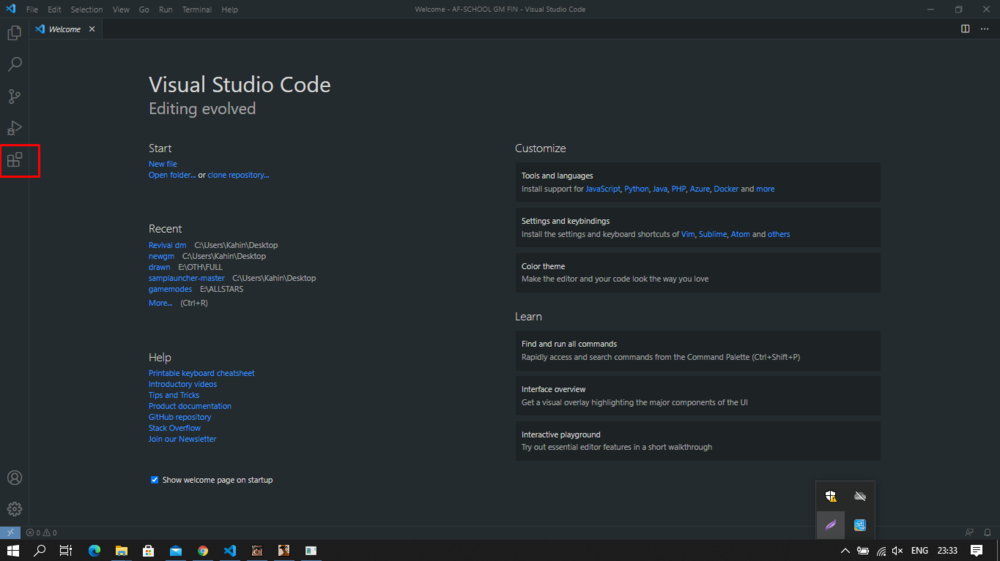Open the Run and Debug view
The image size is (1000, 561).
(14, 128)
